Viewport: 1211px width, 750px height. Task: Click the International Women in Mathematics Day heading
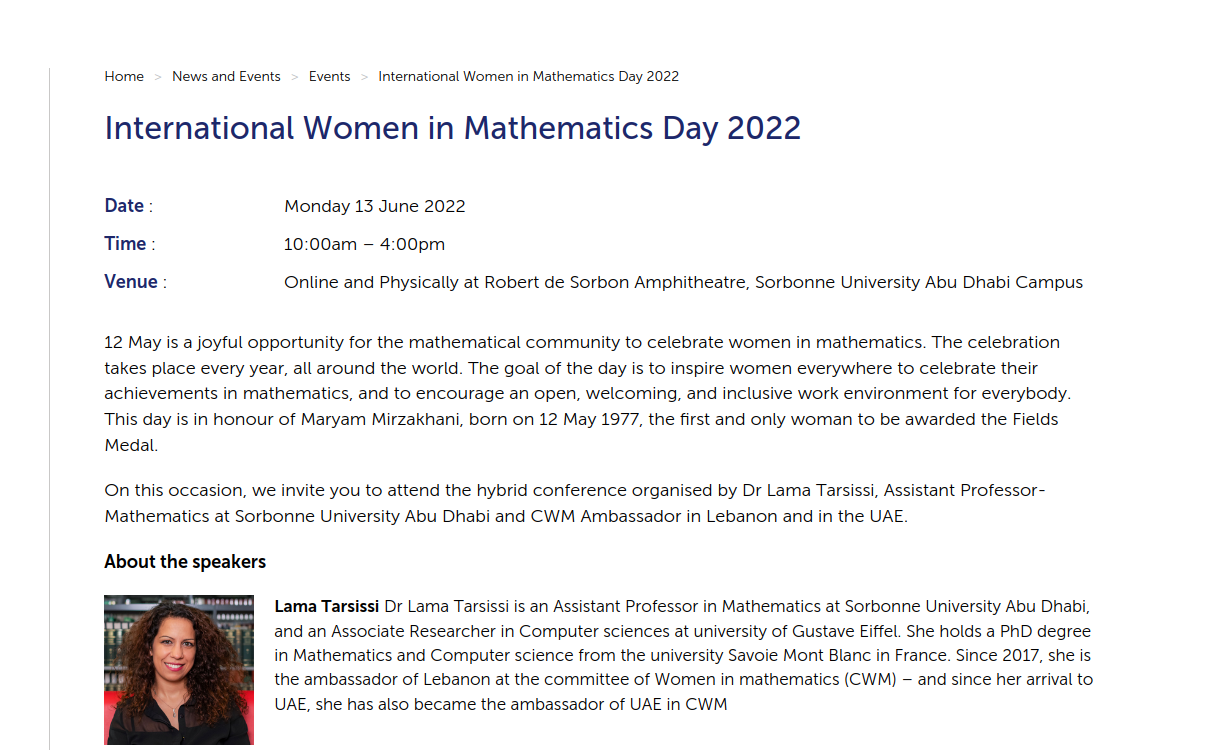pos(452,129)
